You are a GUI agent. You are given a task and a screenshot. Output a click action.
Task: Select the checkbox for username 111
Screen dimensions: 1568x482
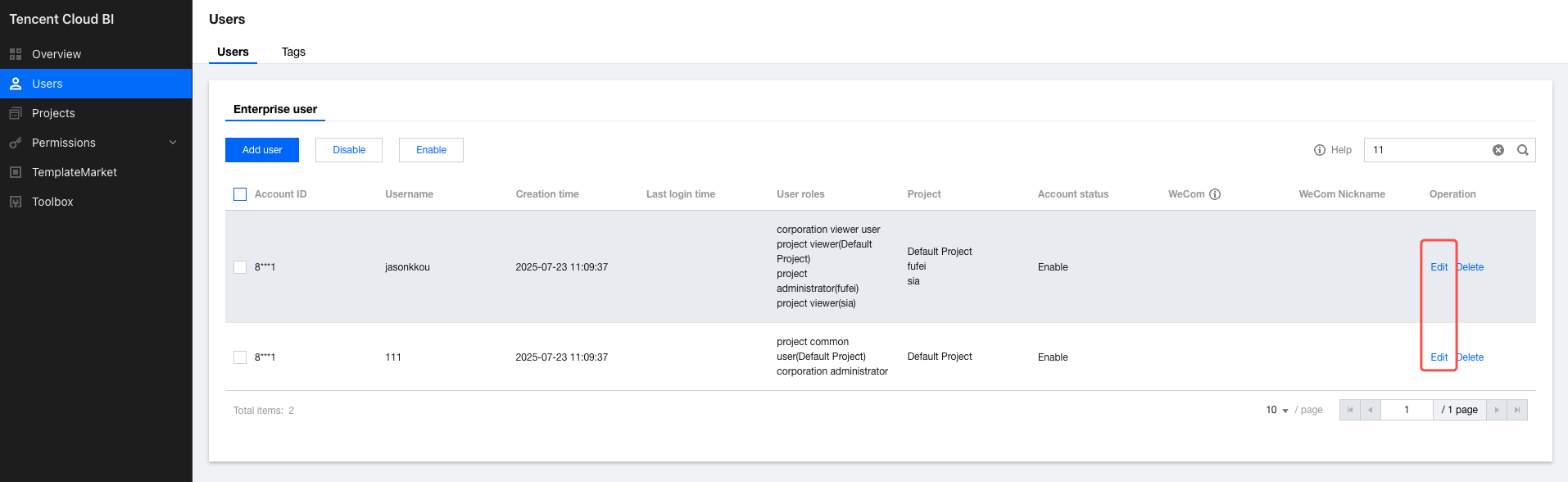point(240,357)
